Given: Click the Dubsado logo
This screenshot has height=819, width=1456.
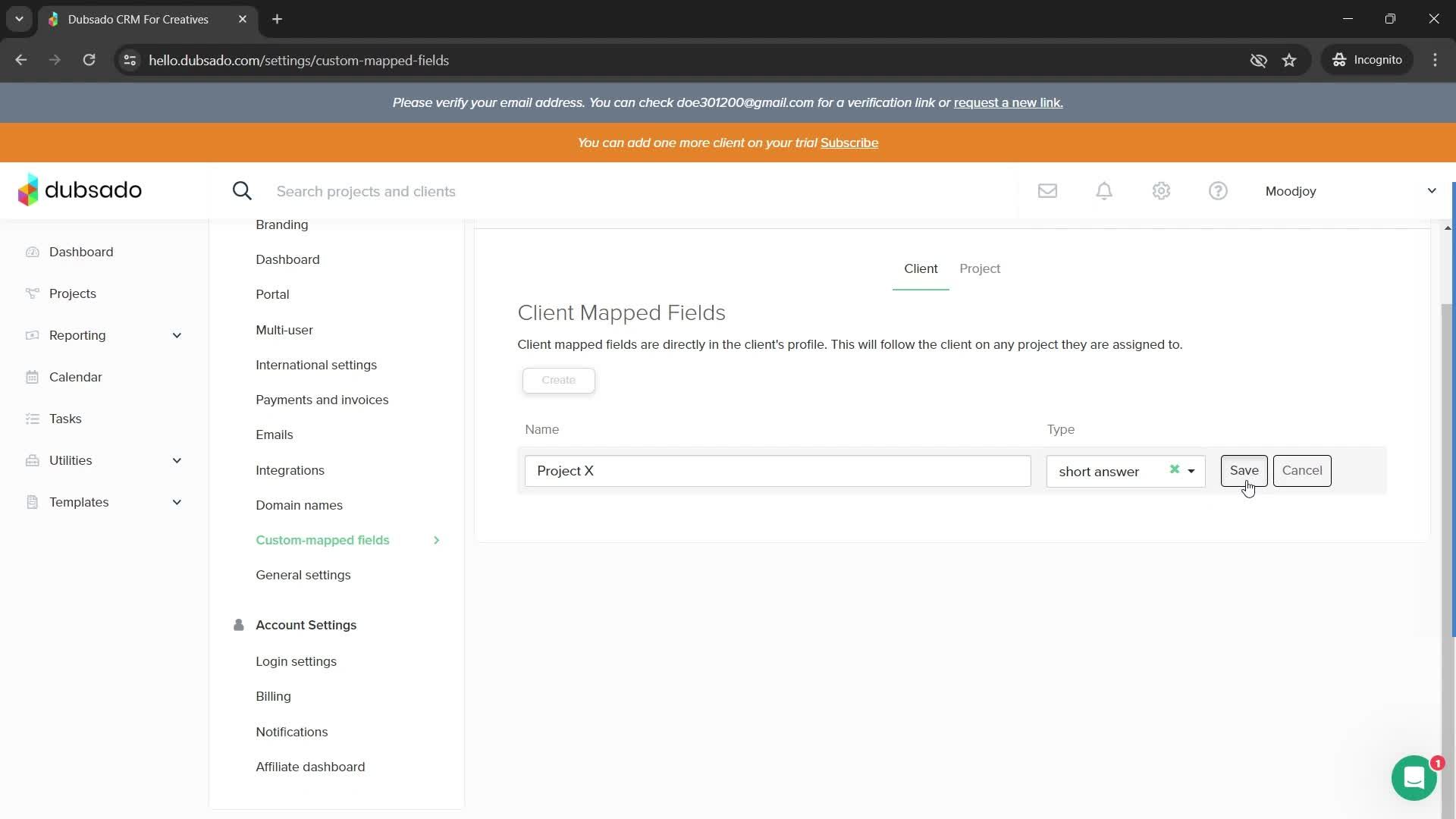Looking at the screenshot, I should point(80,190).
